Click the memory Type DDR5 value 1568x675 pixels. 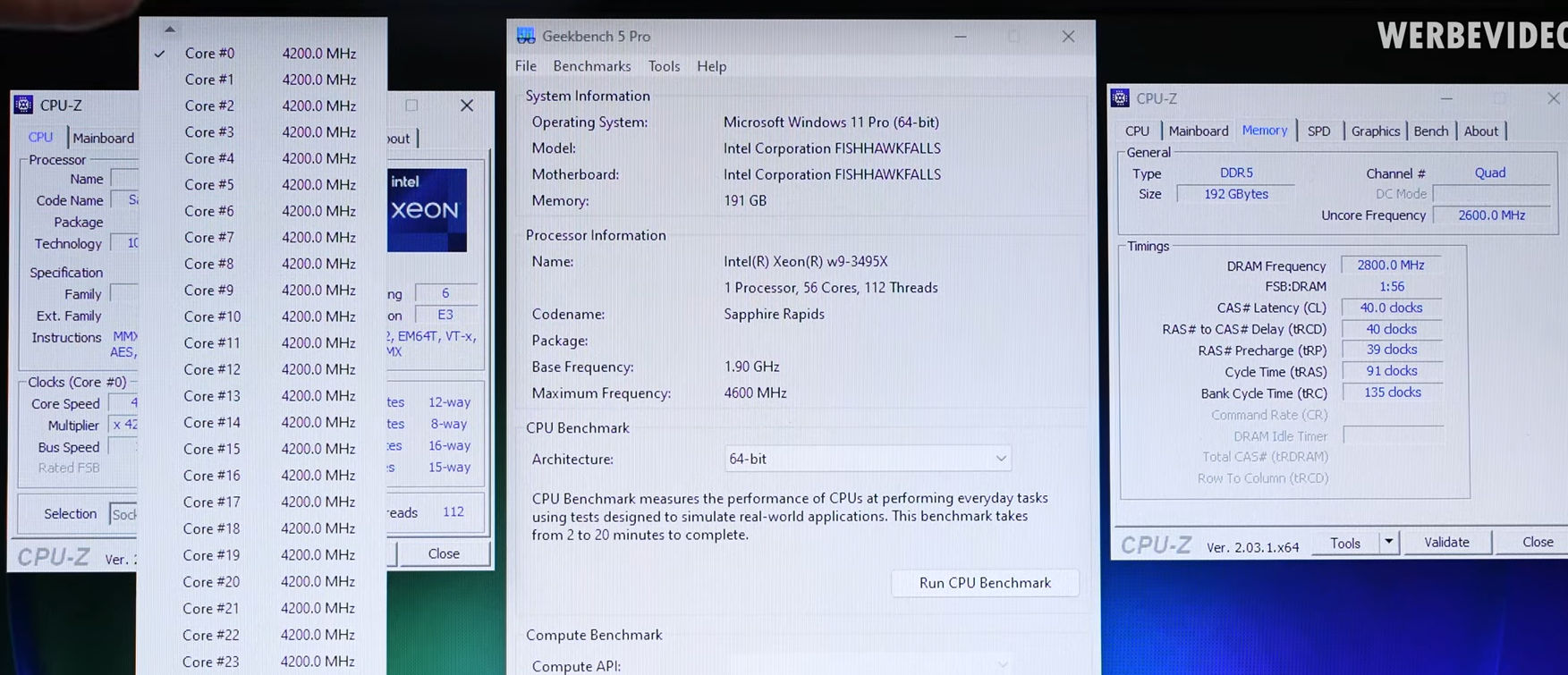(x=1236, y=173)
